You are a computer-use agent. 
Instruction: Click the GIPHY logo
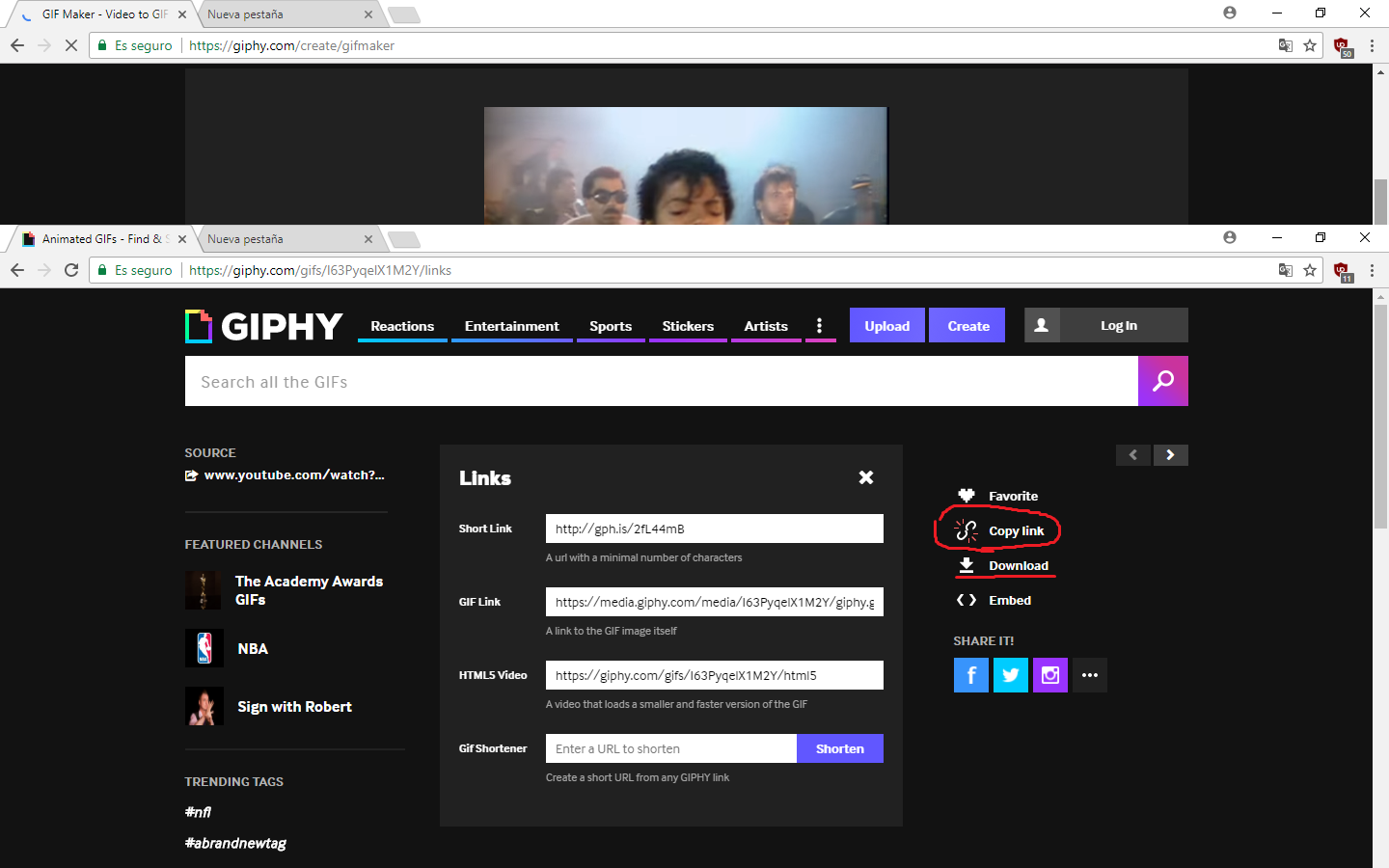(263, 326)
